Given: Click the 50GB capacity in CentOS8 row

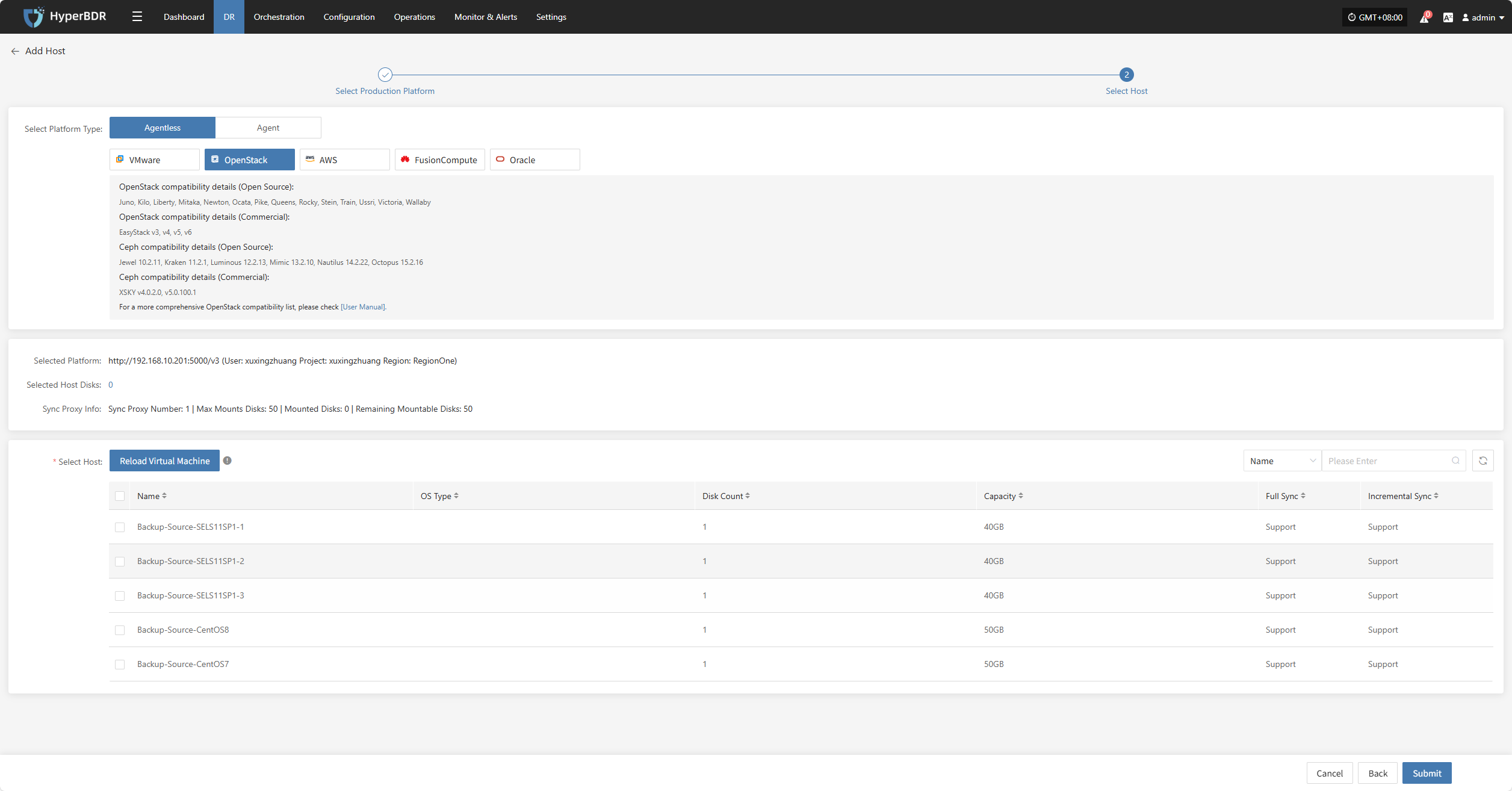Looking at the screenshot, I should coord(994,630).
